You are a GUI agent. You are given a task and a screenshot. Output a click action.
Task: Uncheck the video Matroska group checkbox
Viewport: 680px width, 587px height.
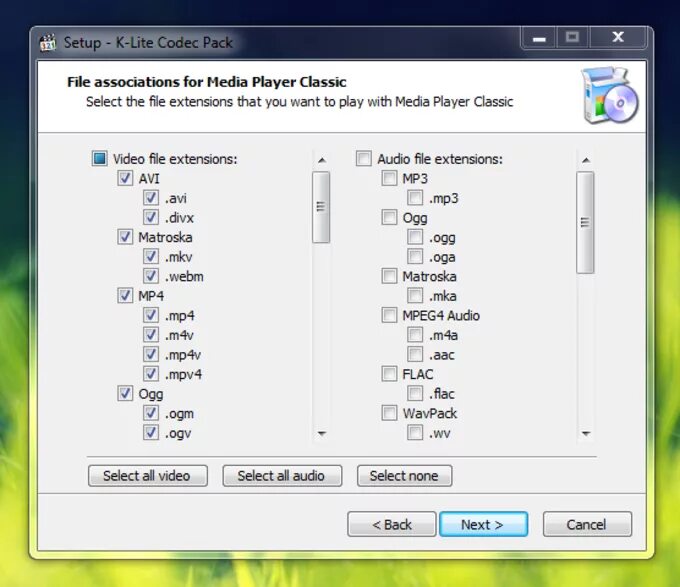[x=125, y=237]
